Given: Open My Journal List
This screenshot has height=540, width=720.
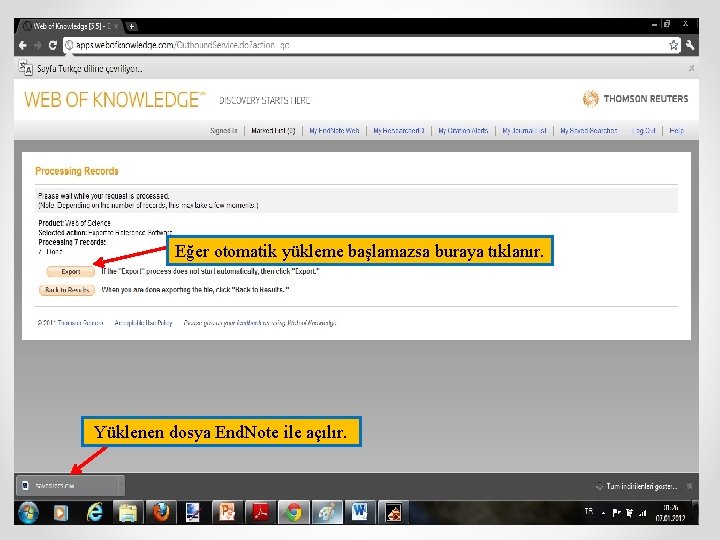Looking at the screenshot, I should [x=524, y=130].
